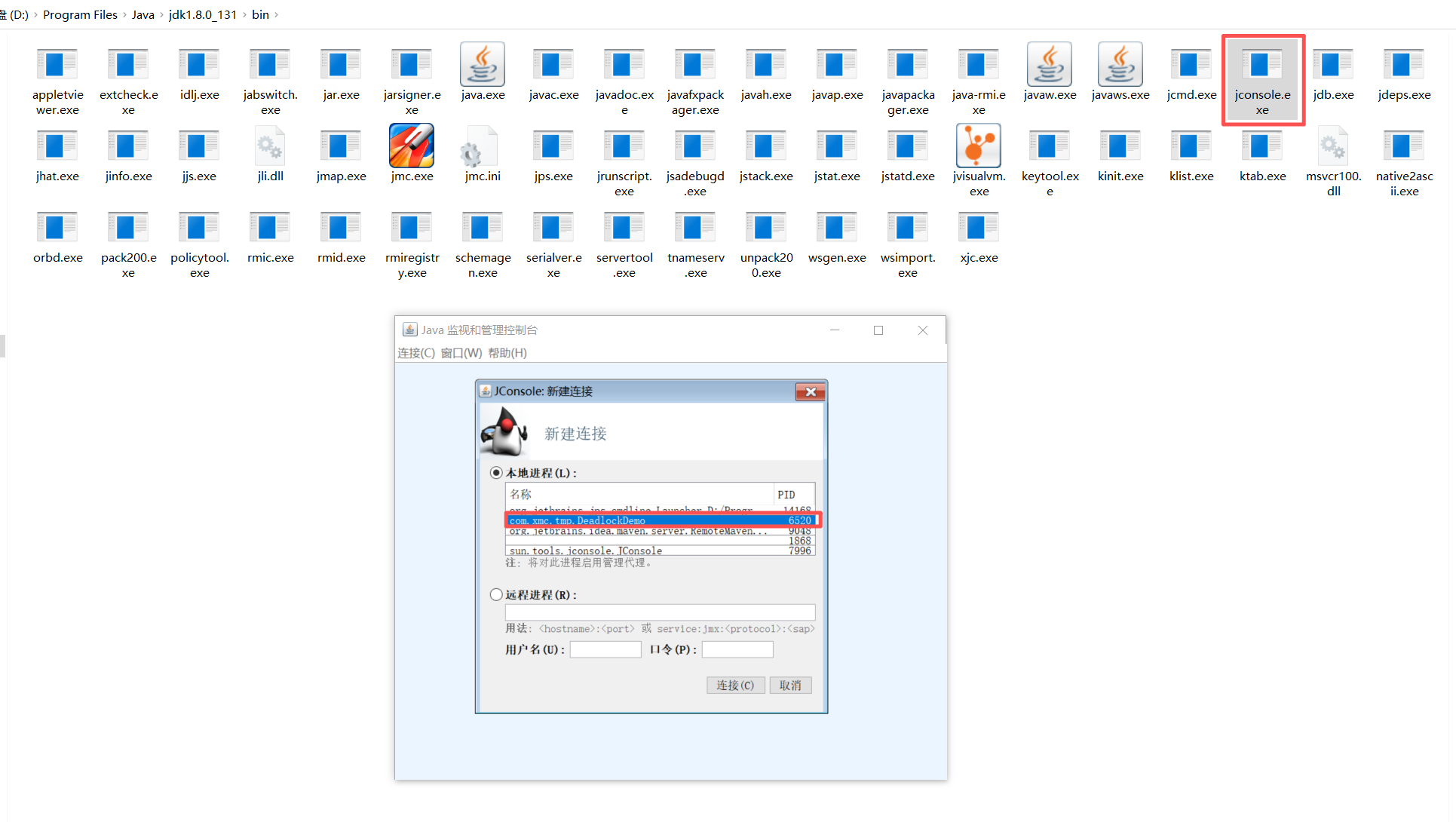Click the jmc.ini configuration file icon
Screen dimensions: 1456x822
click(482, 146)
